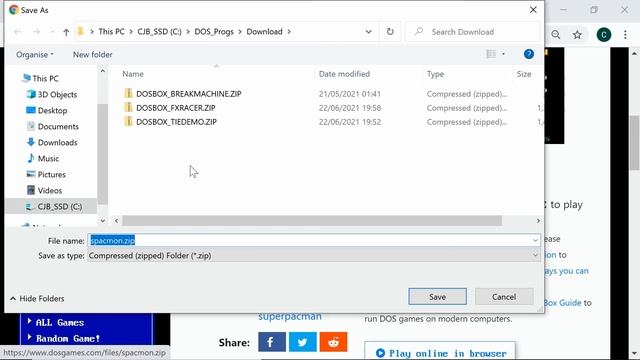
Task: Open the Organise menu
Action: tap(35, 54)
